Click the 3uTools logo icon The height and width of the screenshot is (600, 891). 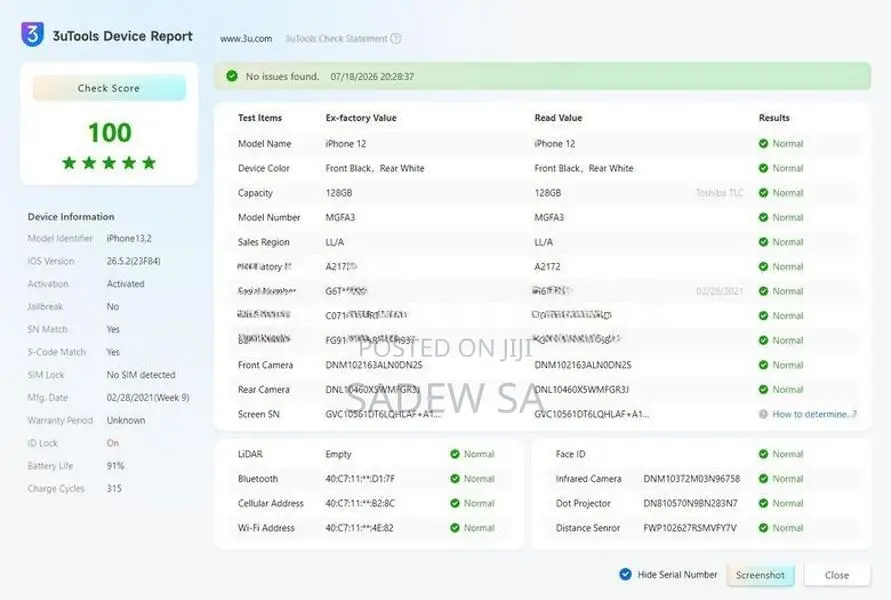(x=32, y=34)
